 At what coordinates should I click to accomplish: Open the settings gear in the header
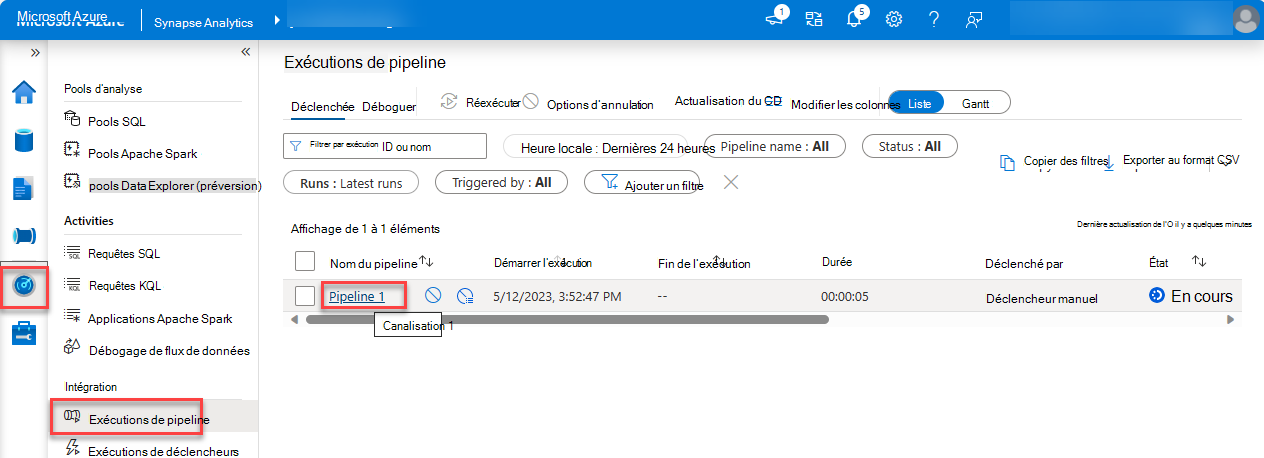point(894,19)
